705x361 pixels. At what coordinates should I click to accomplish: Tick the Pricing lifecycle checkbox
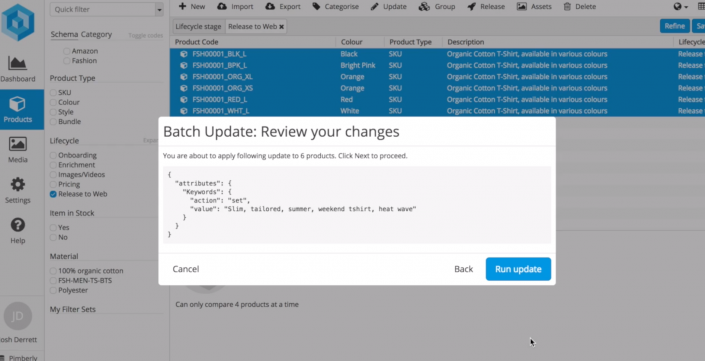[53, 184]
